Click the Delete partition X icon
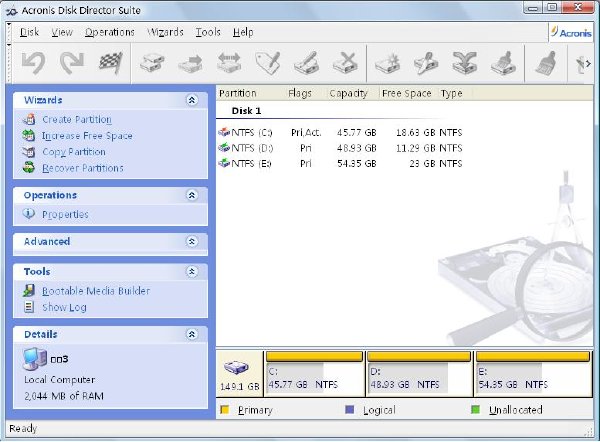This screenshot has width=600, height=442. [346, 63]
